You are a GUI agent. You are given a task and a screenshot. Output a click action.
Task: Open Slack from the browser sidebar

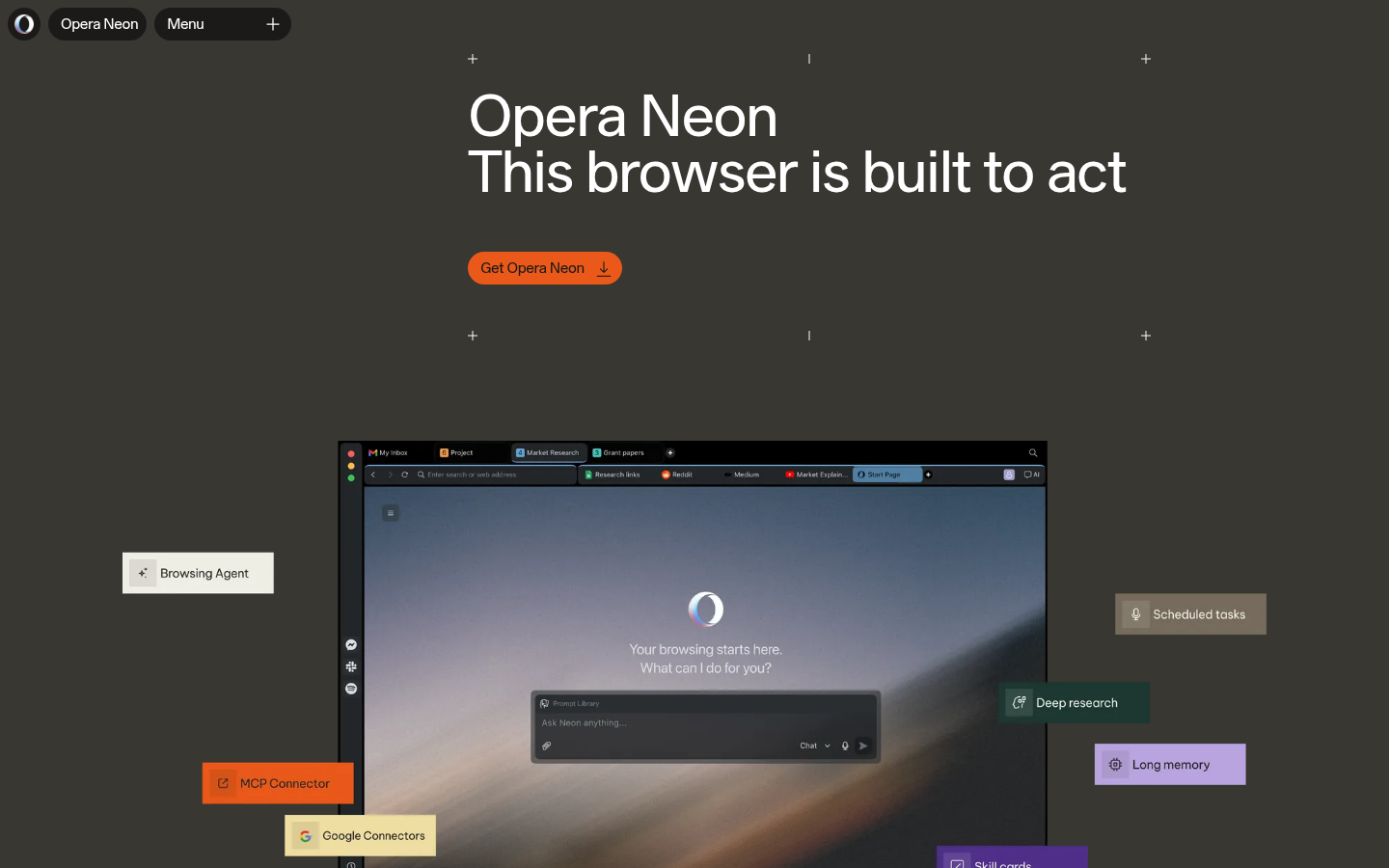point(351,666)
